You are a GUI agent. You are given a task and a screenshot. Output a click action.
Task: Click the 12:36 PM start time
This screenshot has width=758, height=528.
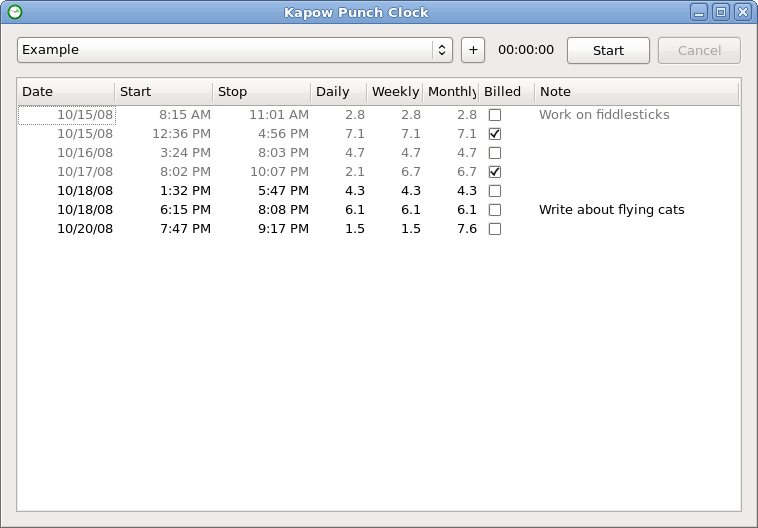[182, 134]
